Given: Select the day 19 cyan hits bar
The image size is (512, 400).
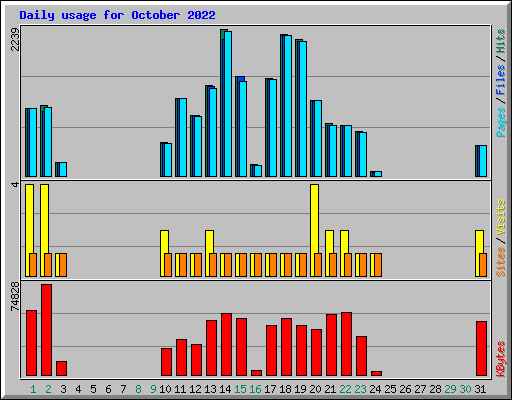Looking at the screenshot, I should coord(303,109).
